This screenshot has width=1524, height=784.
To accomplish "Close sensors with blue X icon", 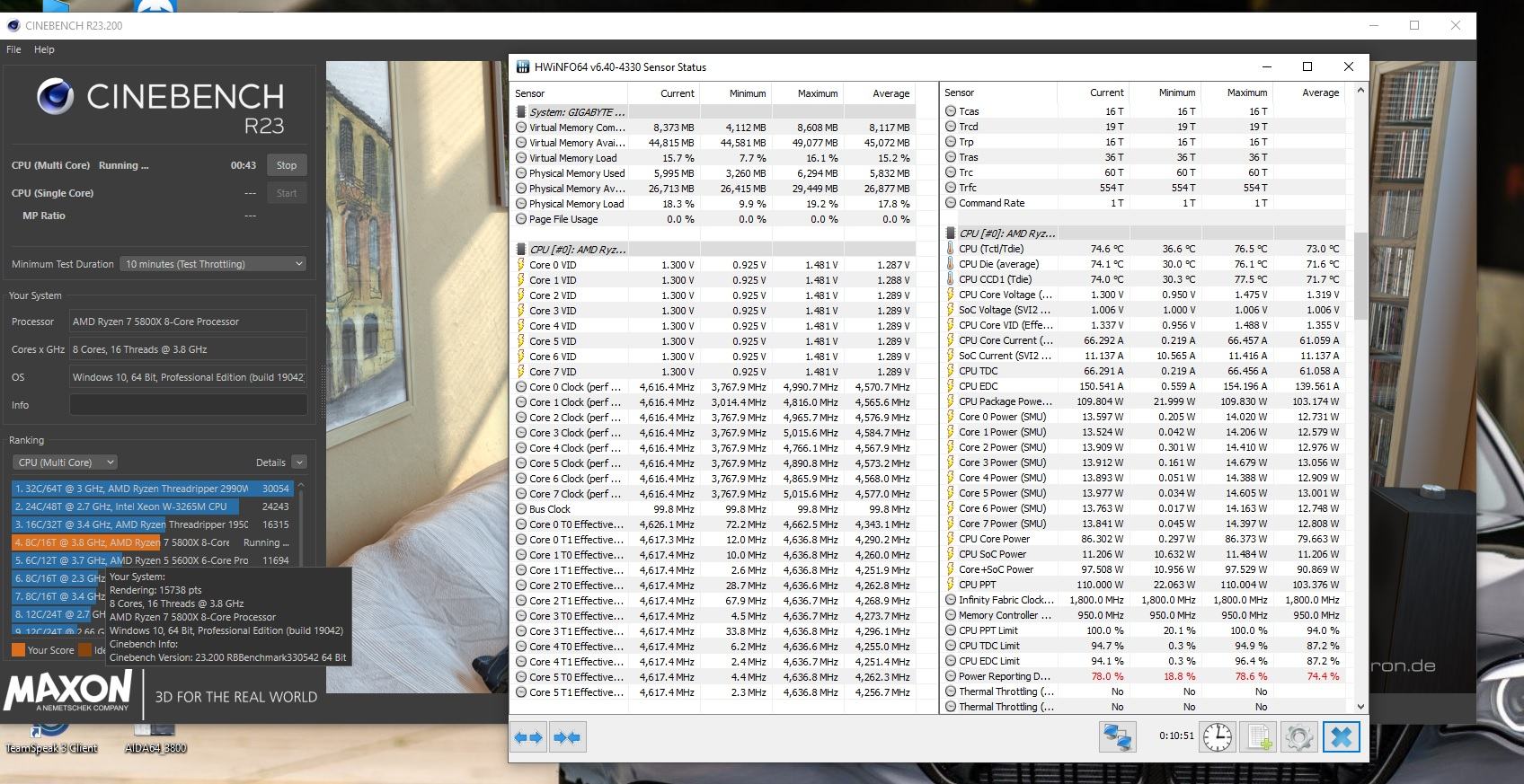I will (1341, 737).
